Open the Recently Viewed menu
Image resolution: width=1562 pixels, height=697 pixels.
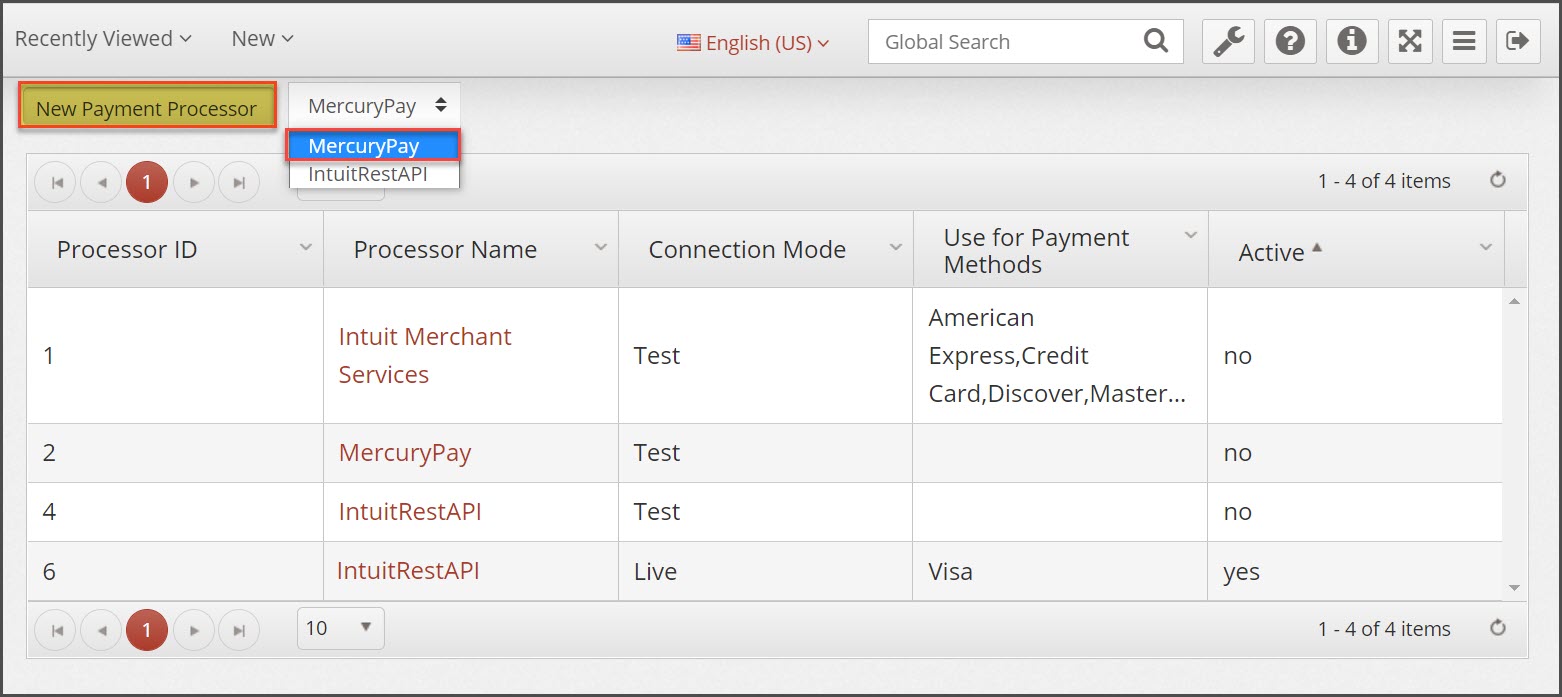point(103,39)
